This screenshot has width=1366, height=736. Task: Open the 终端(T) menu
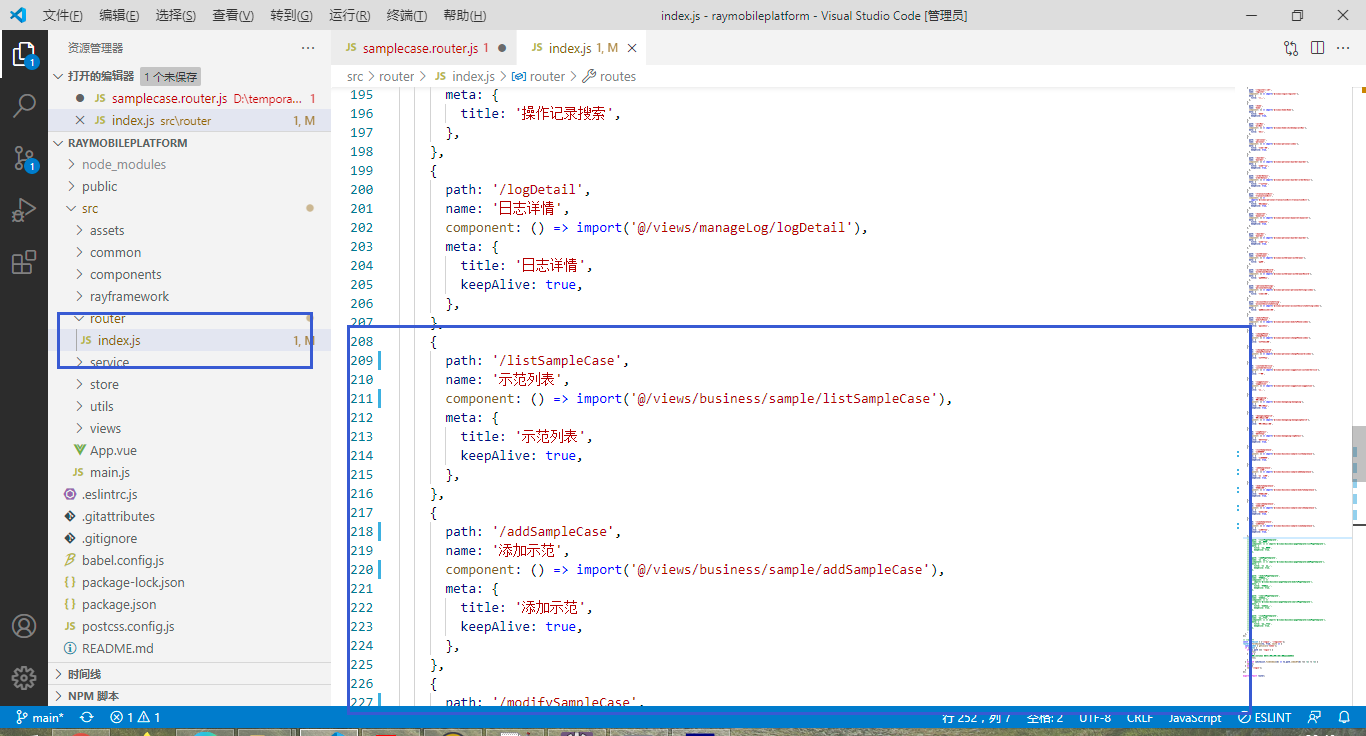click(x=407, y=16)
